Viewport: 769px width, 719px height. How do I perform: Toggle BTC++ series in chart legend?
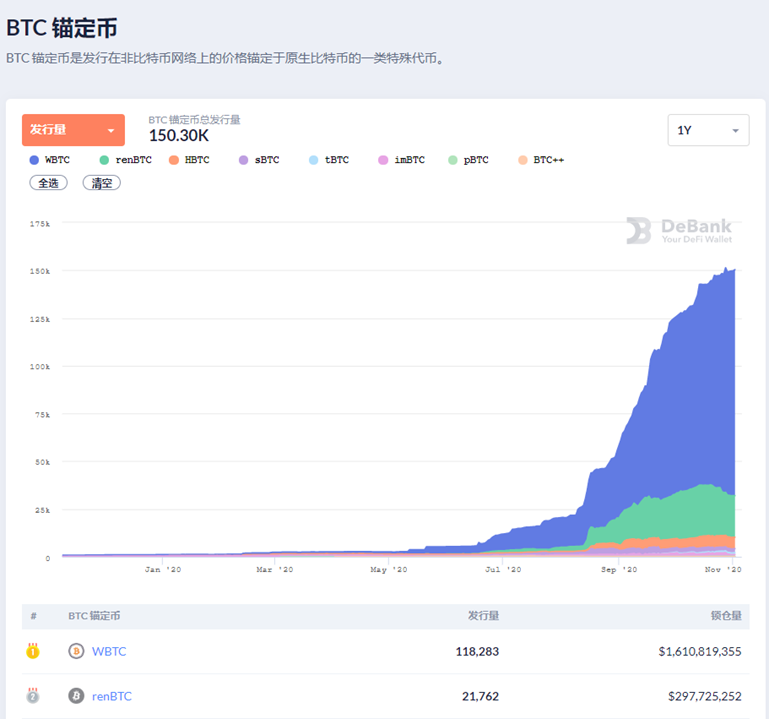pos(541,160)
